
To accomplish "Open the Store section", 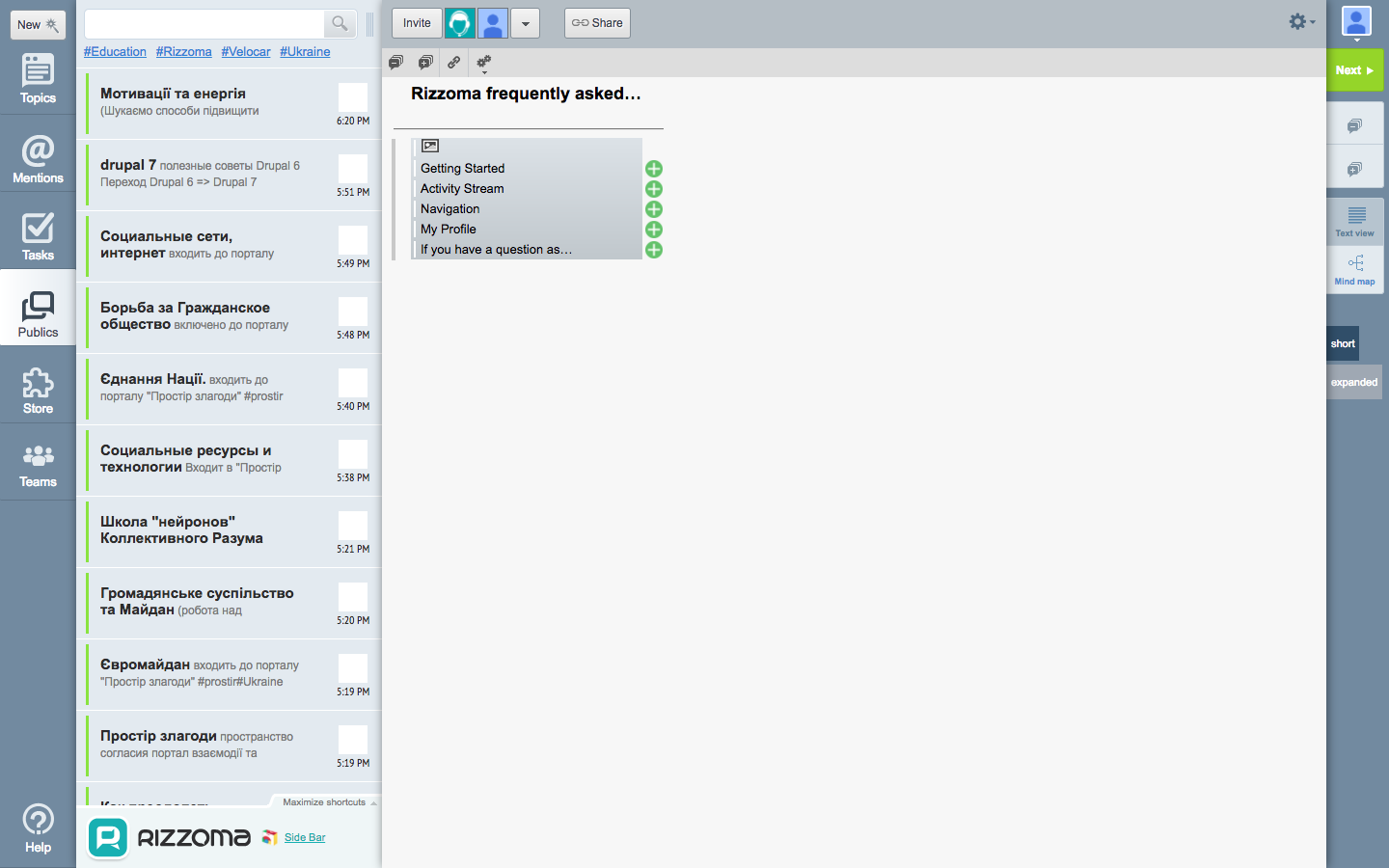I will tap(38, 390).
